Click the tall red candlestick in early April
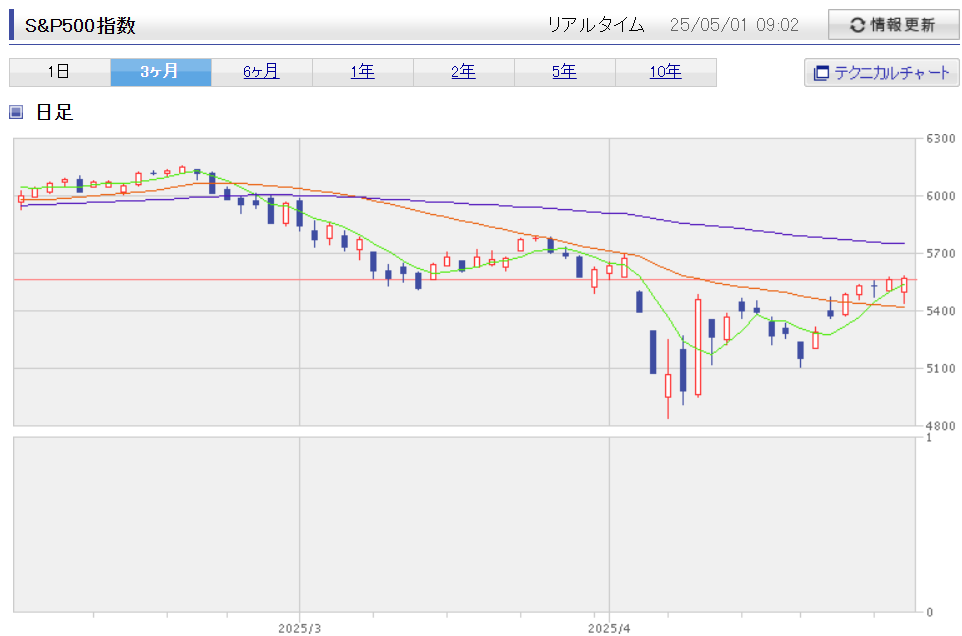Viewport: 962px width, 636px height. pyautogui.click(x=698, y=347)
